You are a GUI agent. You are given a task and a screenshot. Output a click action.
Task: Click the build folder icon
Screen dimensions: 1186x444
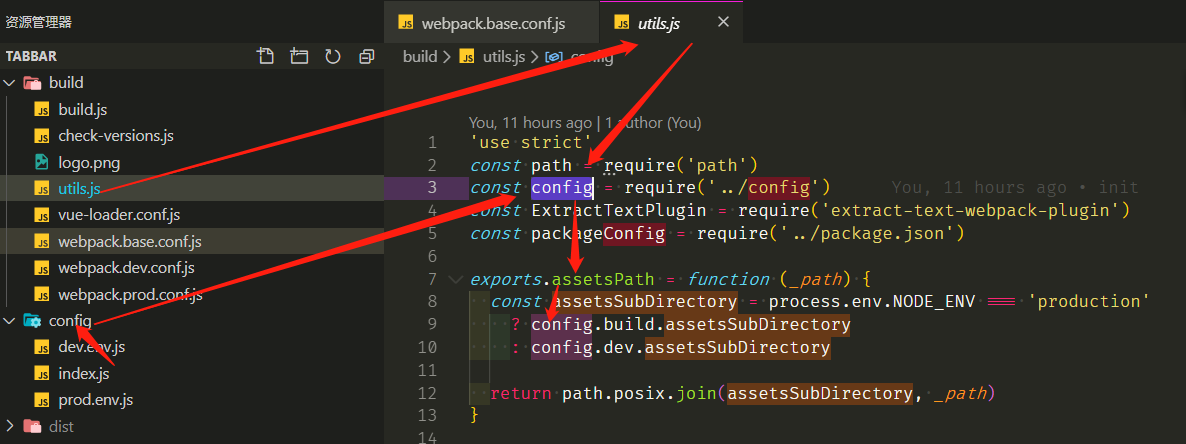pos(32,82)
